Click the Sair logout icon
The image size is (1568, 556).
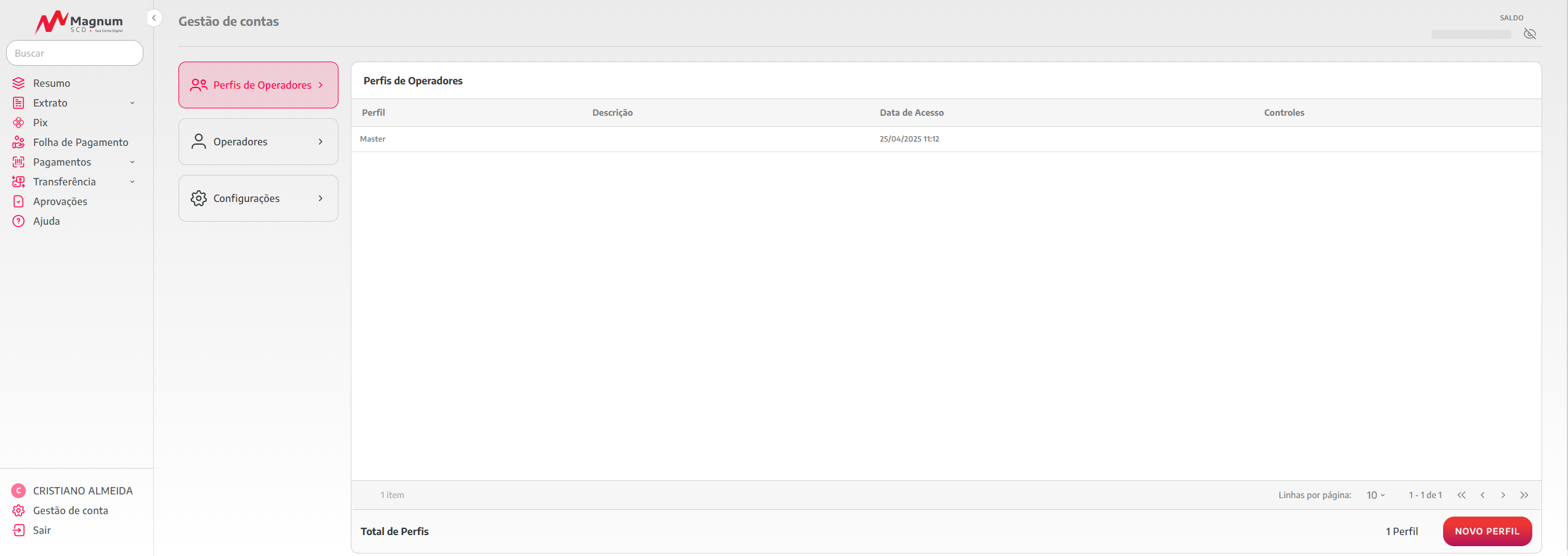point(18,530)
